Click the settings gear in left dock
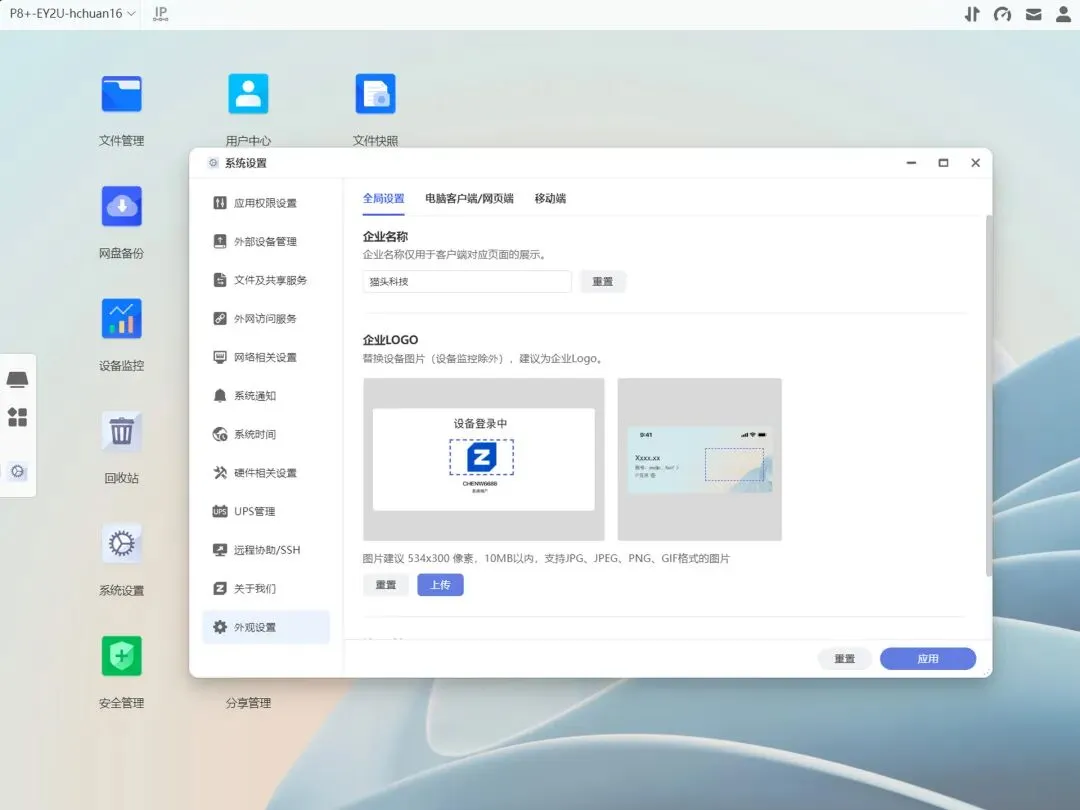This screenshot has height=810, width=1080. pyautogui.click(x=17, y=471)
